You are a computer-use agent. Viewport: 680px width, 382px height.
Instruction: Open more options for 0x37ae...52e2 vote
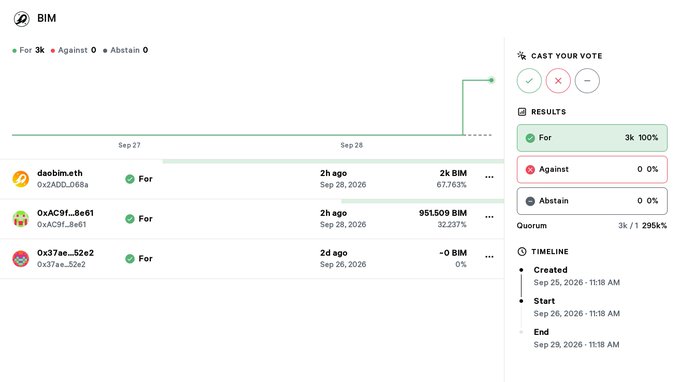pos(489,257)
